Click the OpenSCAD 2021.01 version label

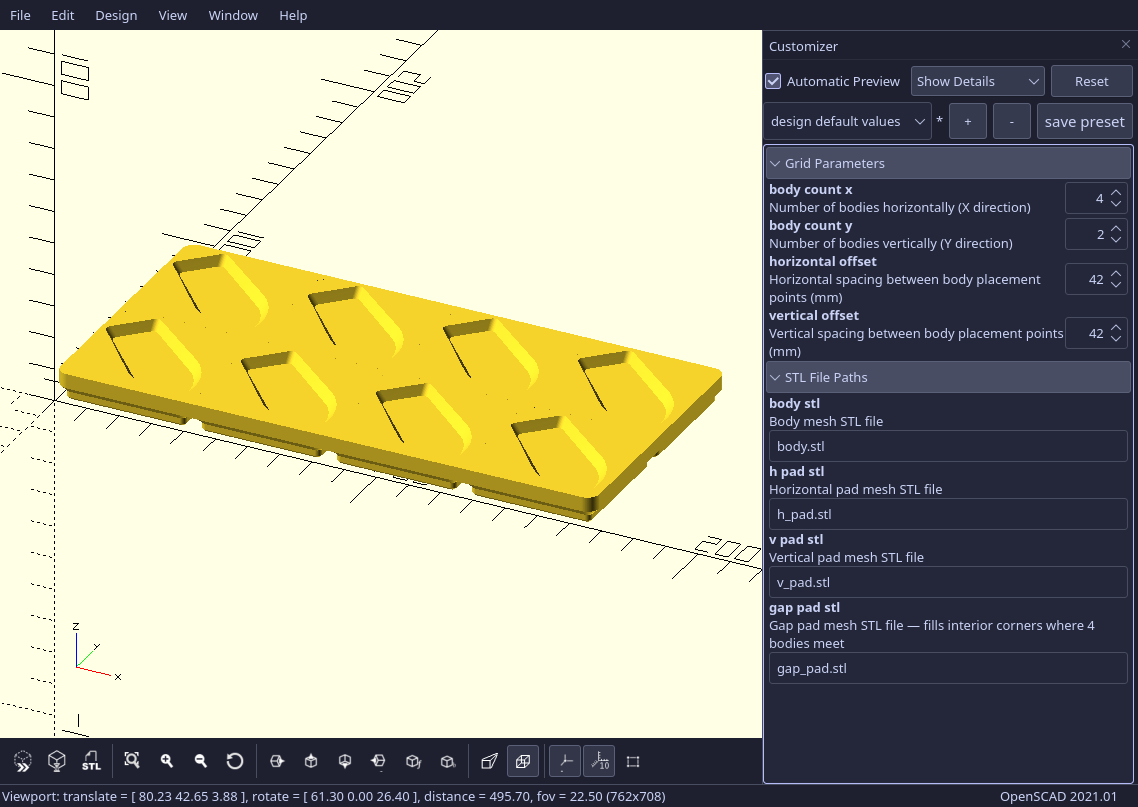point(1058,796)
